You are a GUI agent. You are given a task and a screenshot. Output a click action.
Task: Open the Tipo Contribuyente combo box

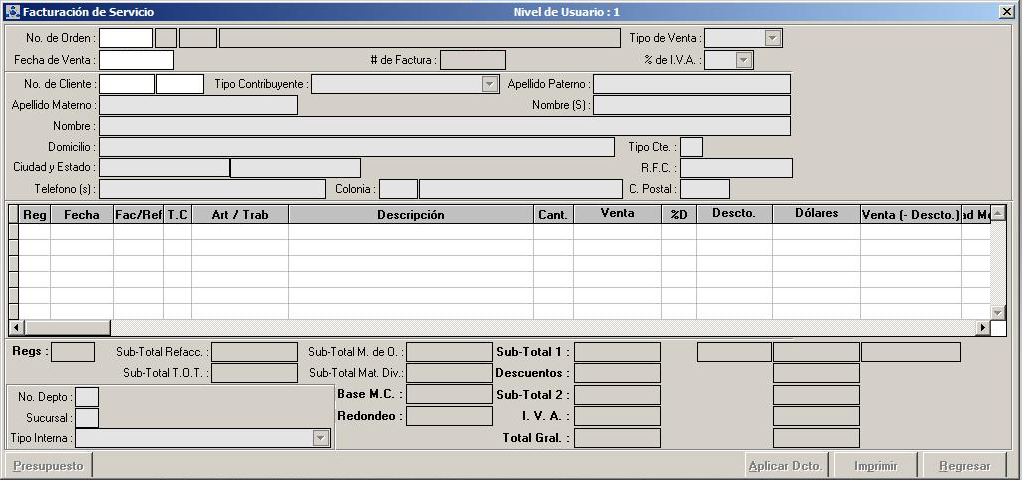pyautogui.click(x=489, y=84)
